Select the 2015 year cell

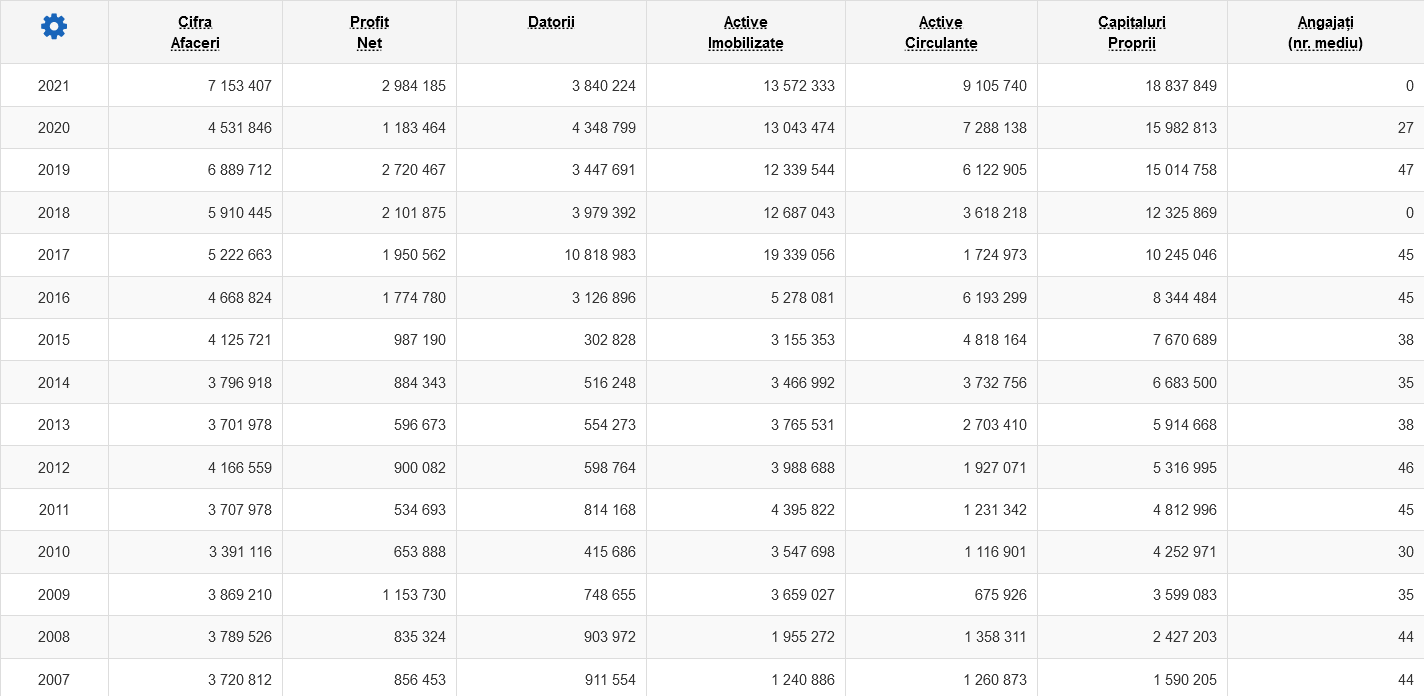pos(54,340)
